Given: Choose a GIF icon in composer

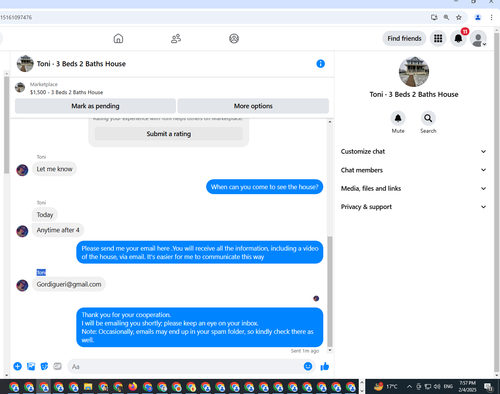Looking at the screenshot, I should [x=57, y=366].
